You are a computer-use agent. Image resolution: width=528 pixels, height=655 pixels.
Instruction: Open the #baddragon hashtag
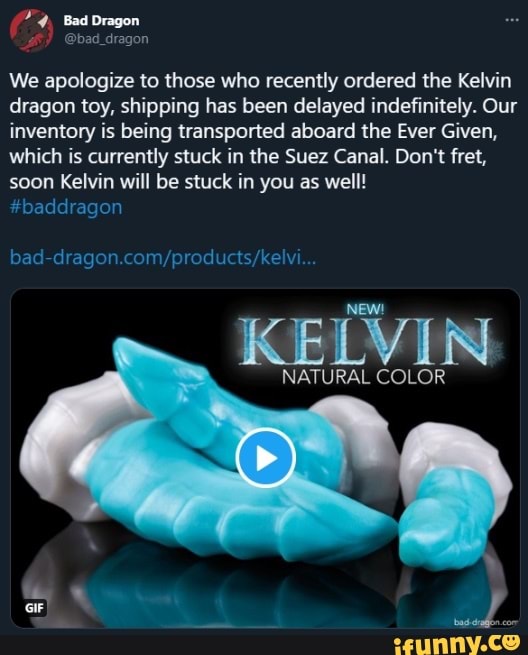(66, 207)
